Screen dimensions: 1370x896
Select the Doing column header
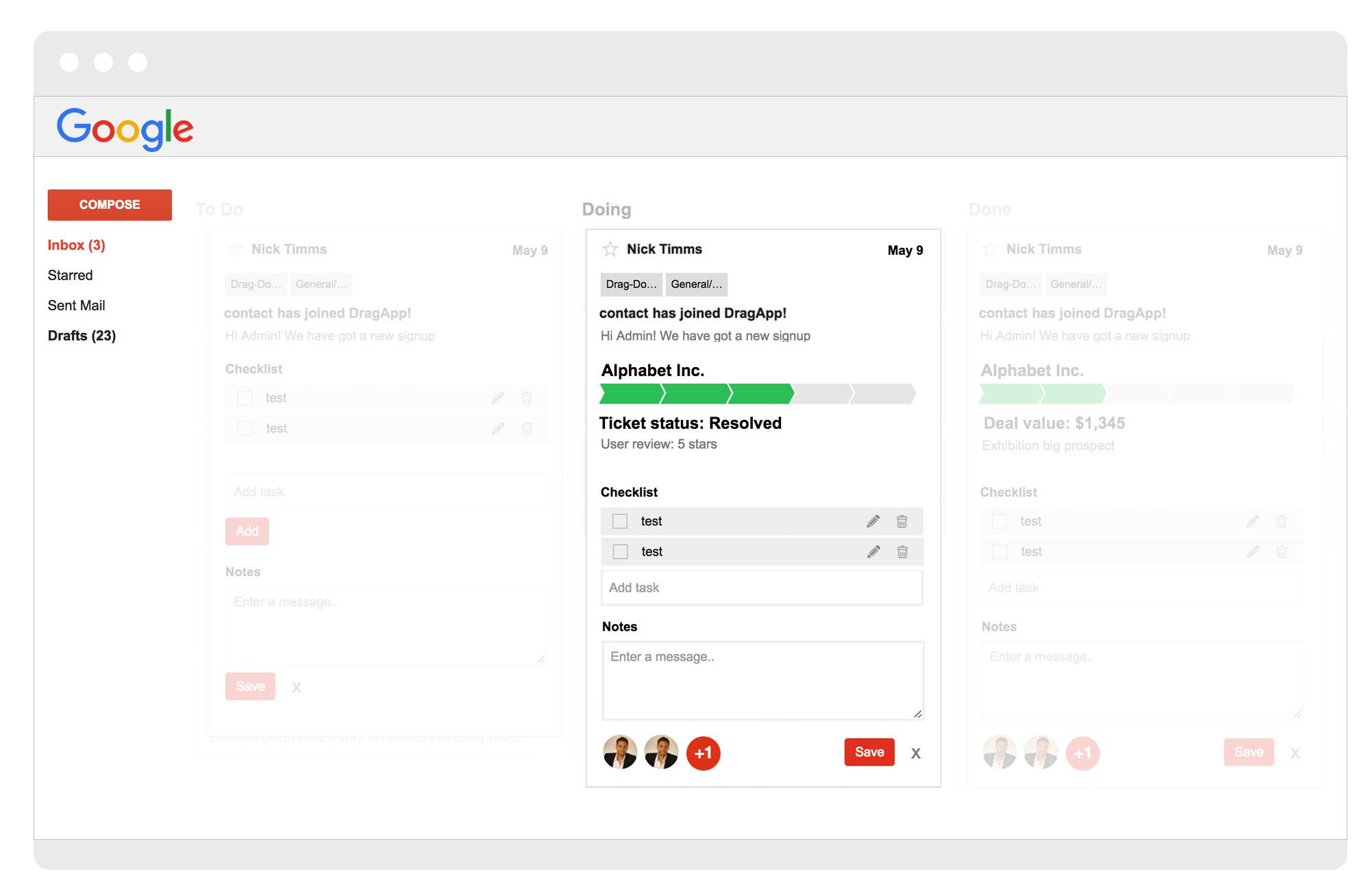(x=606, y=210)
